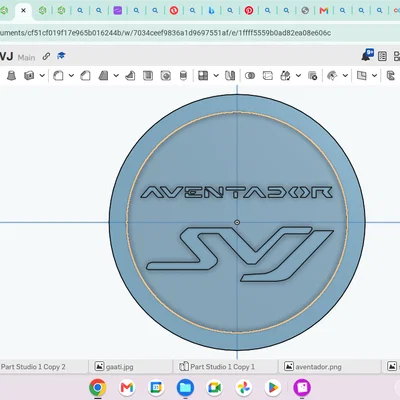The height and width of the screenshot is (400, 400).
Task: Close the active browser tab
Action: pos(23,11)
